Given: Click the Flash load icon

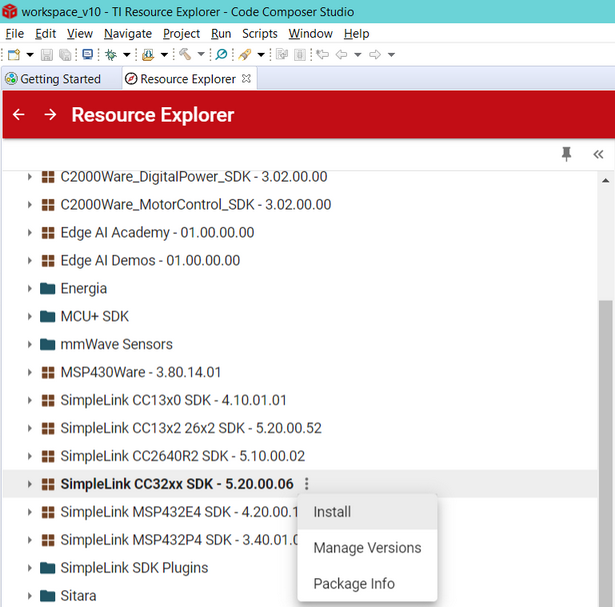Looking at the screenshot, I should 148,55.
